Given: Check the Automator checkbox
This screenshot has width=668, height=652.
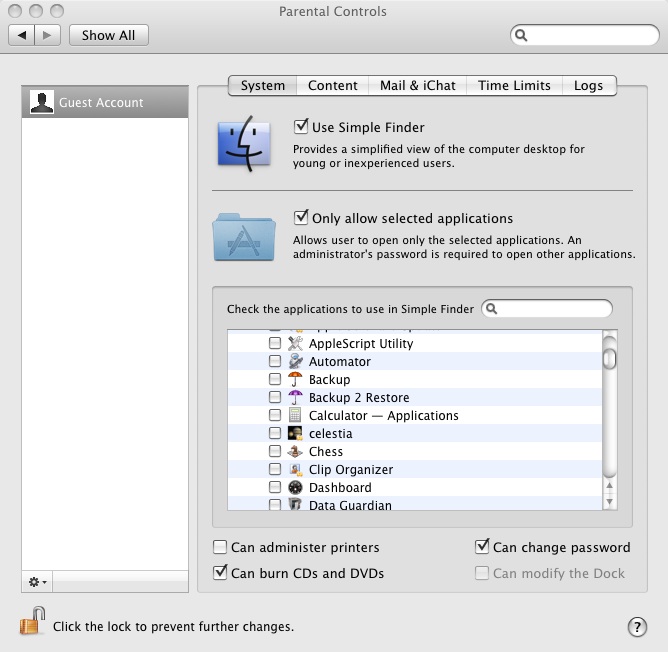Looking at the screenshot, I should [x=275, y=361].
